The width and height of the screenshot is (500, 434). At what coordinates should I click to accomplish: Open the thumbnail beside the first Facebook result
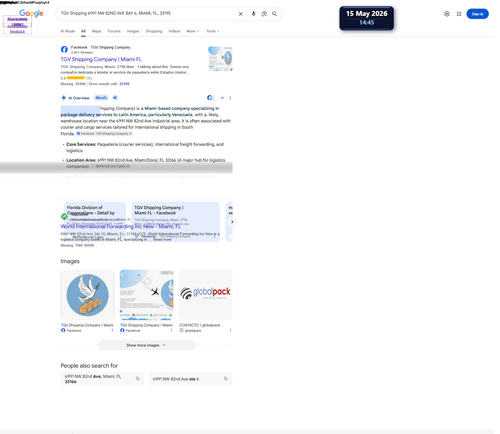[x=220, y=59]
